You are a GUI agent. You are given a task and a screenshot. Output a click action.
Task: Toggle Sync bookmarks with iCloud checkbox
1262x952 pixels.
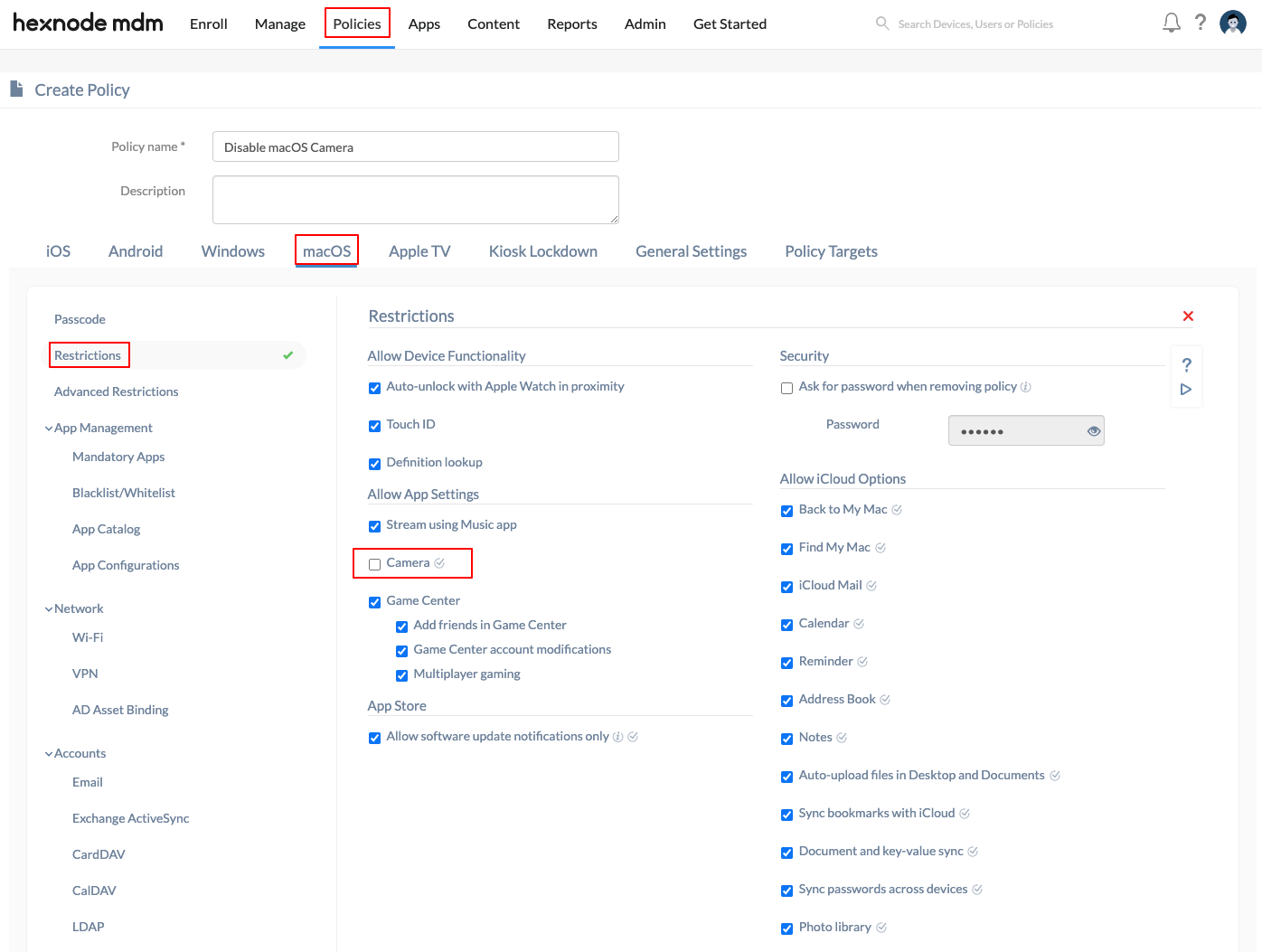[786, 815]
